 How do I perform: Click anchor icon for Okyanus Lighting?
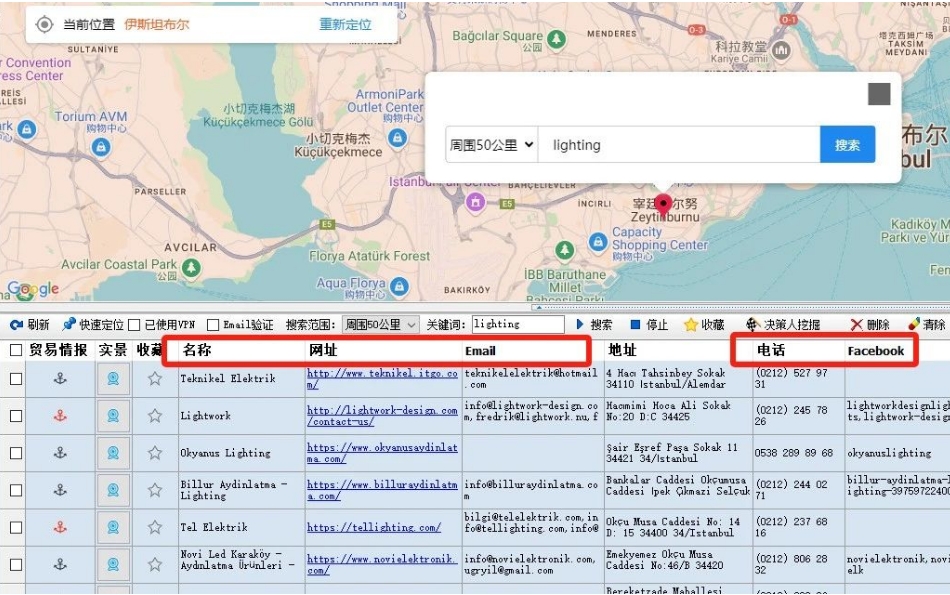[x=60, y=453]
